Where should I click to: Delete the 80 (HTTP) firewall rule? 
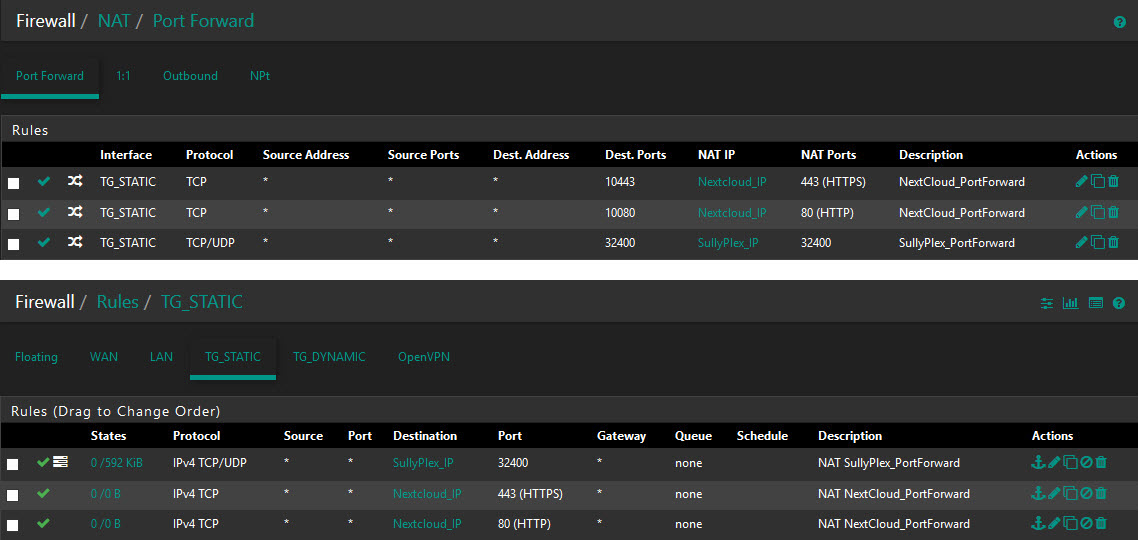coord(1101,523)
